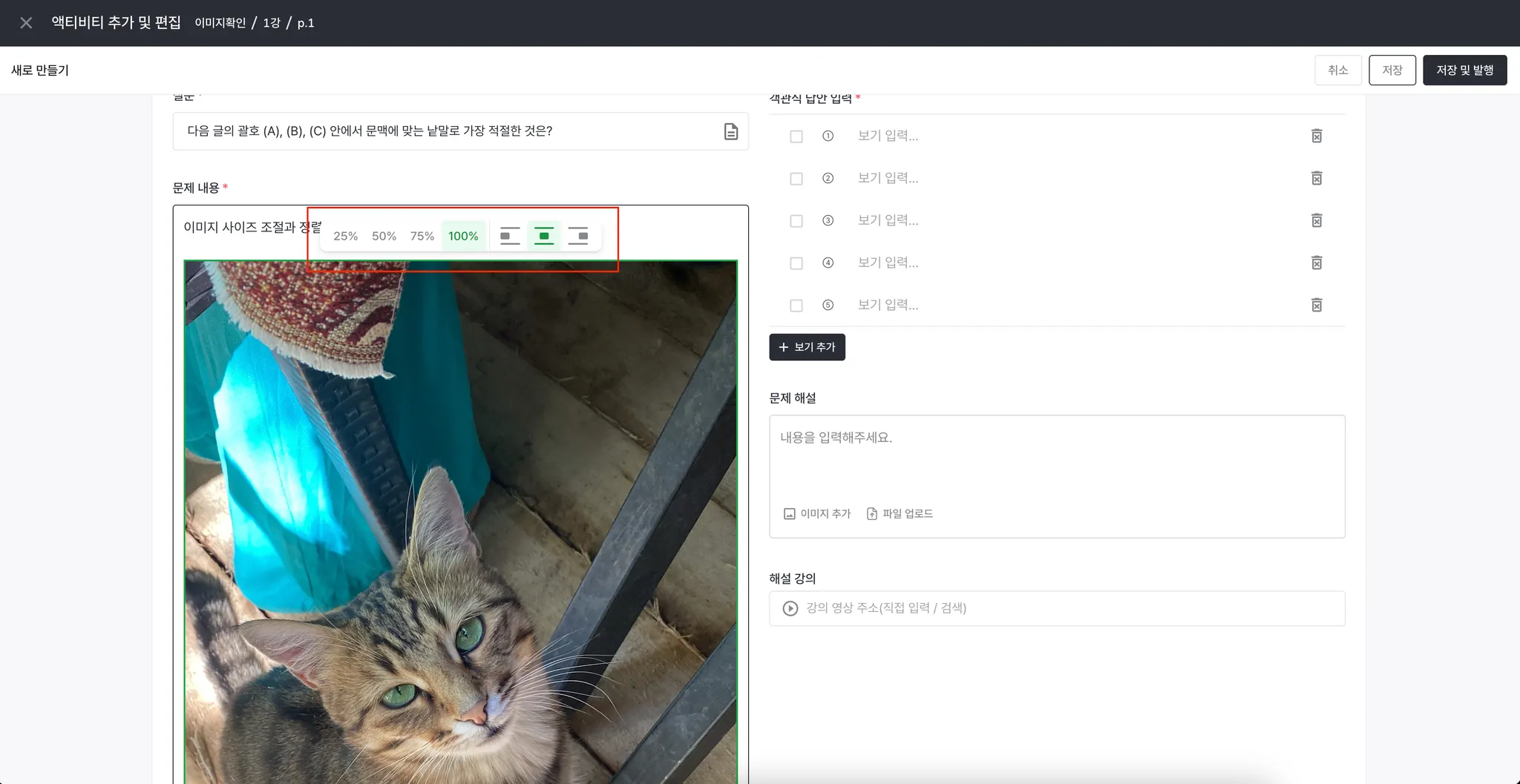Close the activity editor with the X icon

[x=26, y=23]
